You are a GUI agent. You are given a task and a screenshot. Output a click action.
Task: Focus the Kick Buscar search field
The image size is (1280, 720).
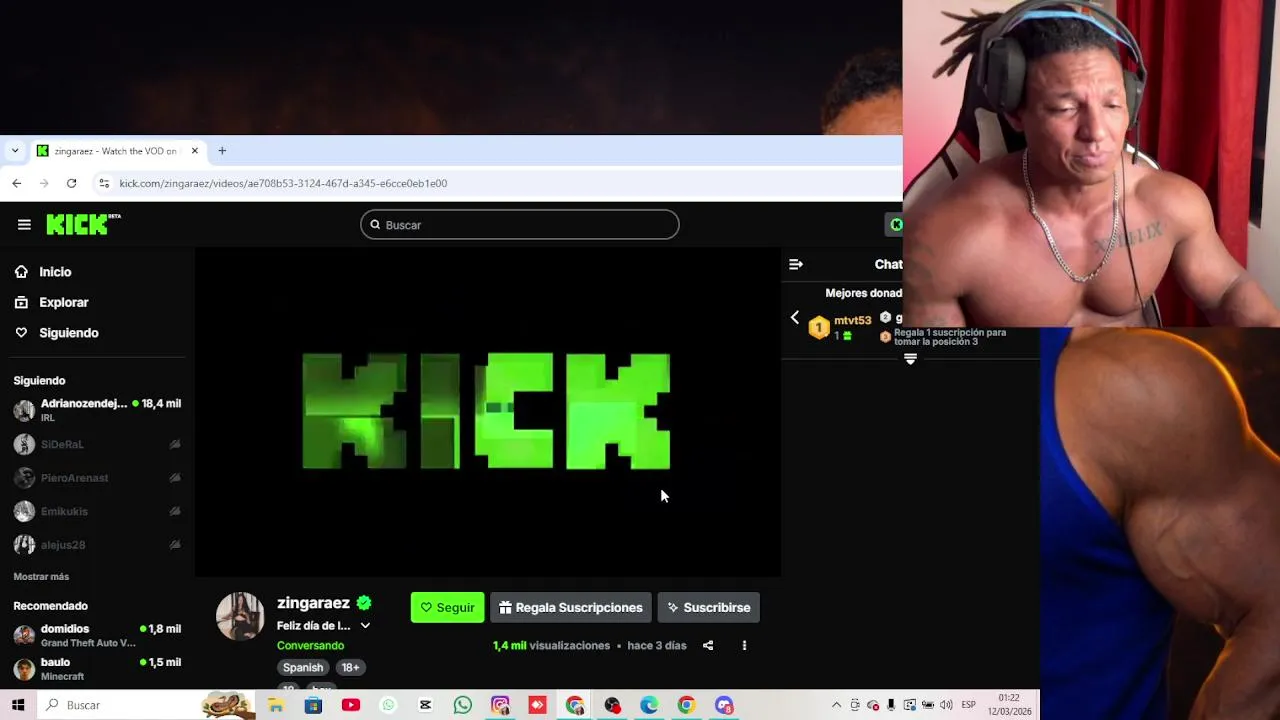point(520,225)
